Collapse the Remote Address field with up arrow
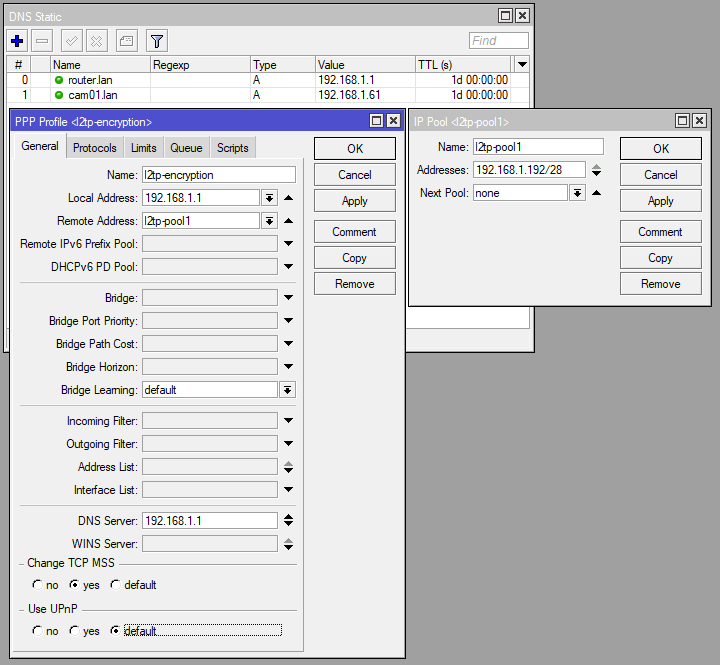720x665 pixels. pos(288,221)
